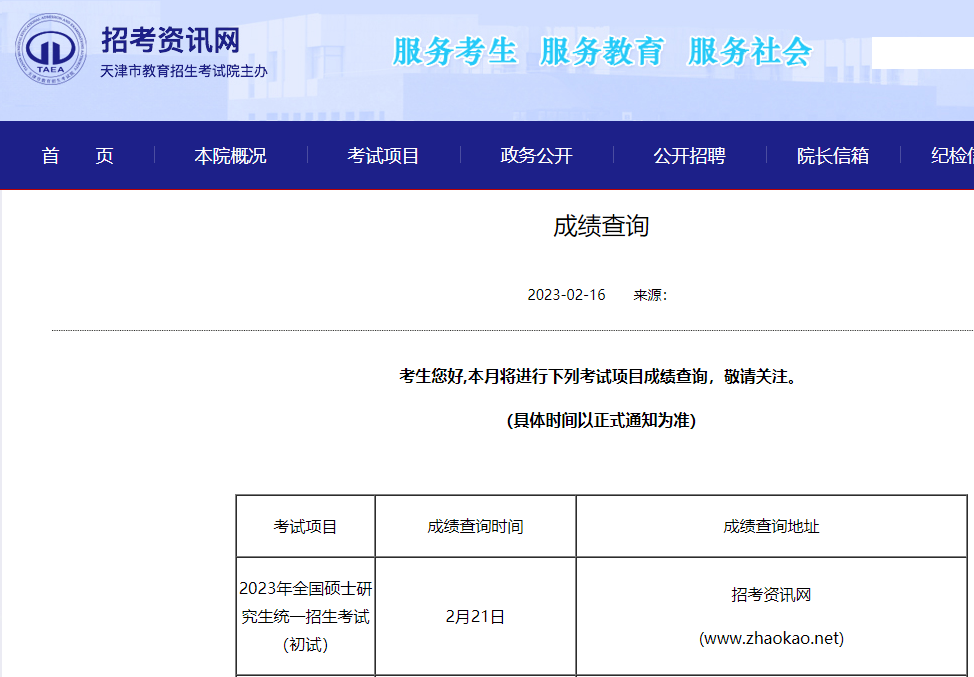Click the 考试项目 table column header

point(305,526)
